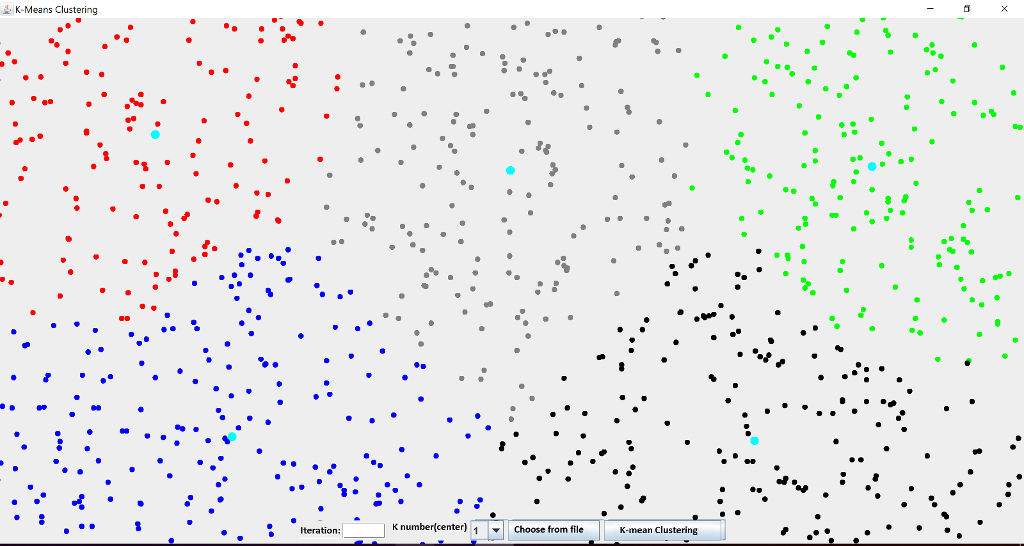
Task: Minimize the K-Means Clustering window
Action: 930,9
